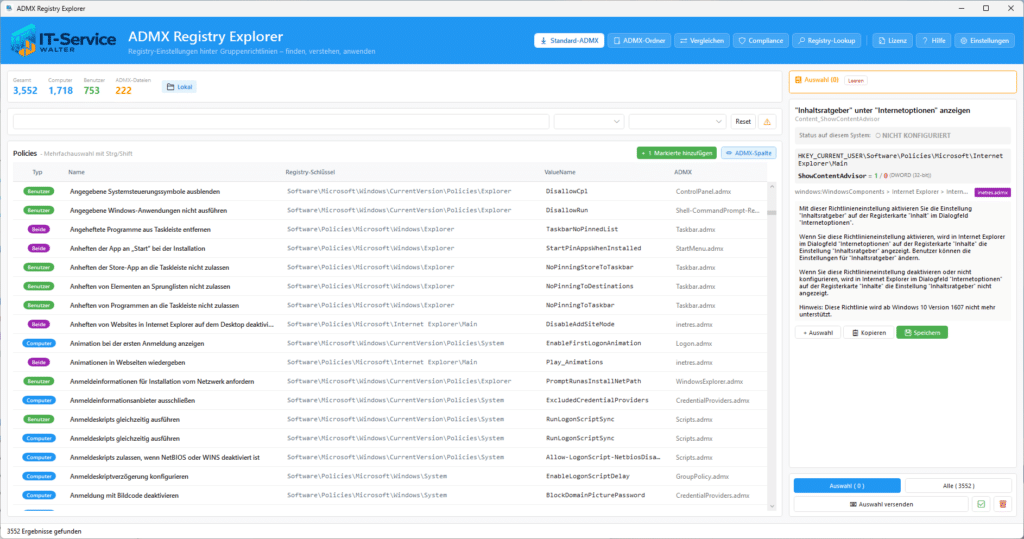Screen dimensions: 1024x539
Task: Click the purple inetres.admx tag
Action: pos(992,192)
